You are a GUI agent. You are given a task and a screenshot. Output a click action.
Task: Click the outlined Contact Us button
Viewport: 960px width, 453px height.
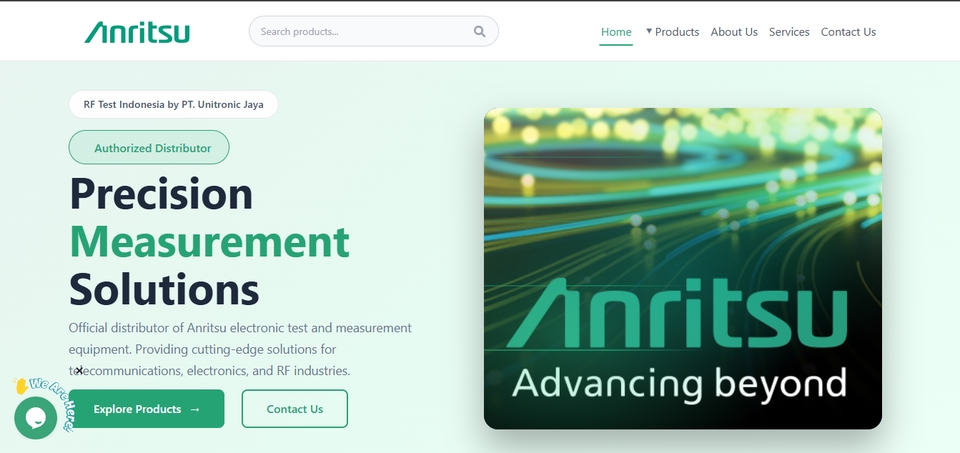point(294,409)
